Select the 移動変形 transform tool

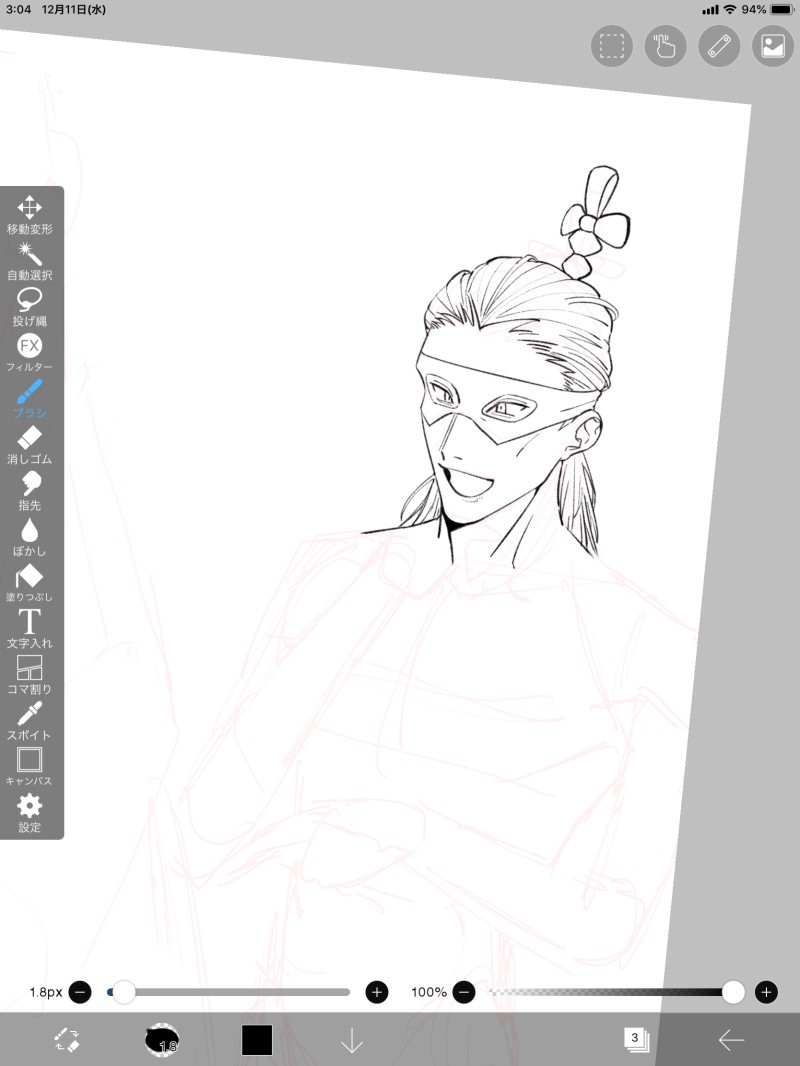point(29,215)
